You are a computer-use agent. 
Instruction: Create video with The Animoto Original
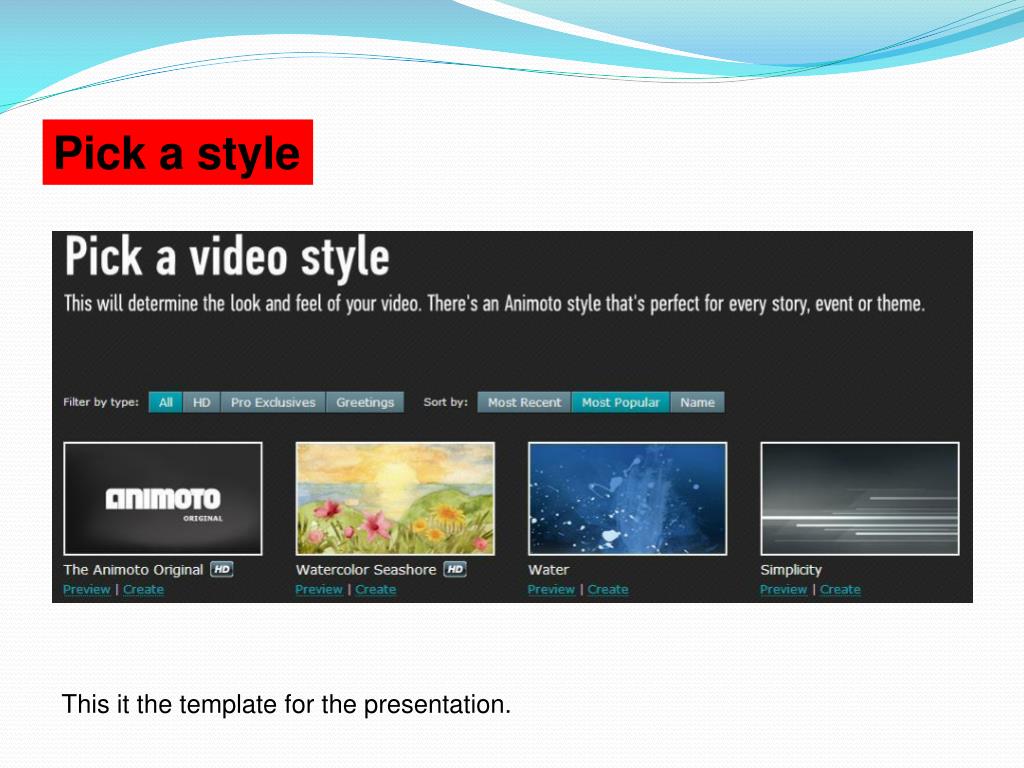pos(144,589)
